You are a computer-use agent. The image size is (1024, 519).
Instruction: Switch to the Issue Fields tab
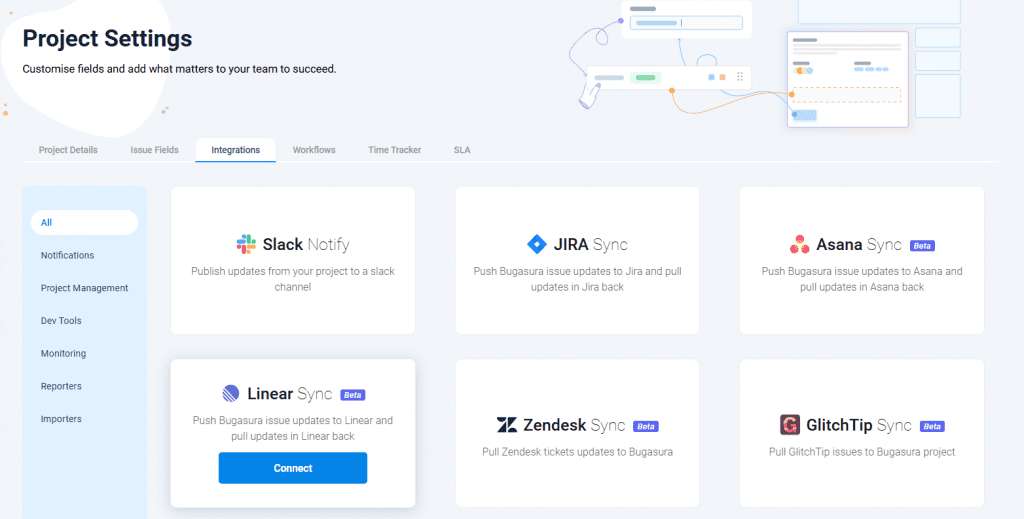[154, 150]
